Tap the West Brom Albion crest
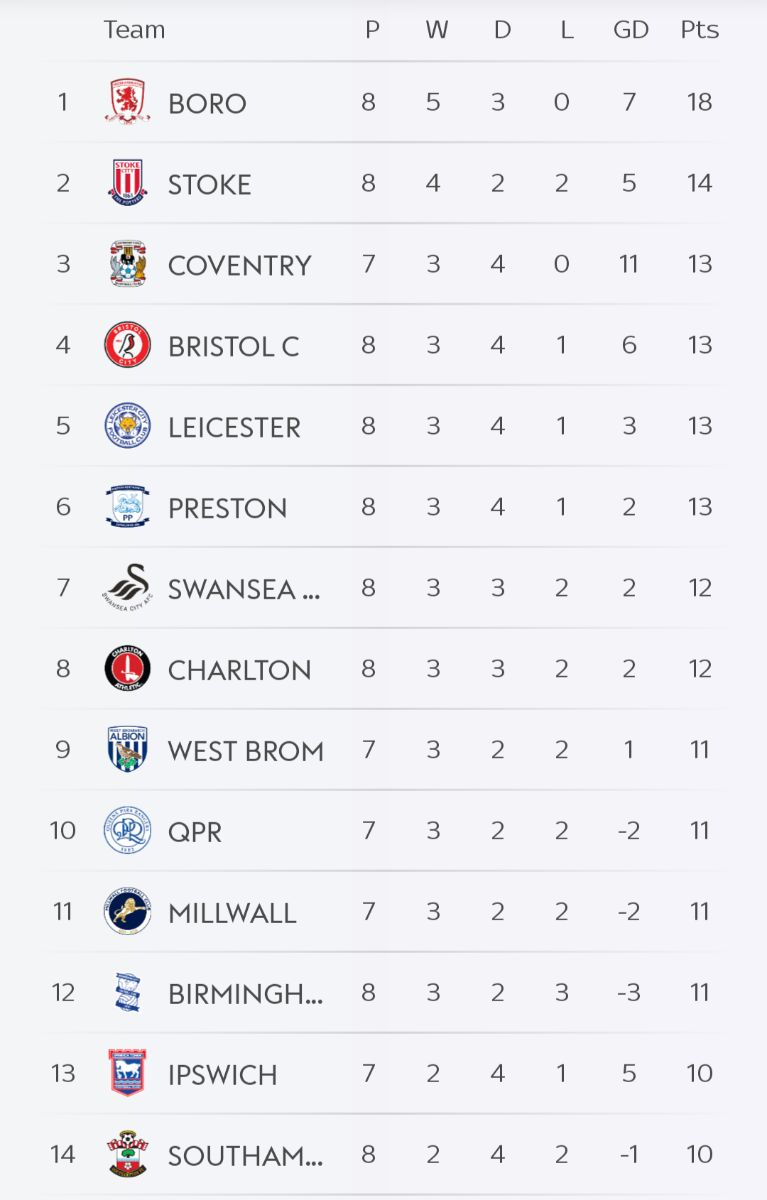Viewport: 767px width, 1200px height. pyautogui.click(x=128, y=750)
